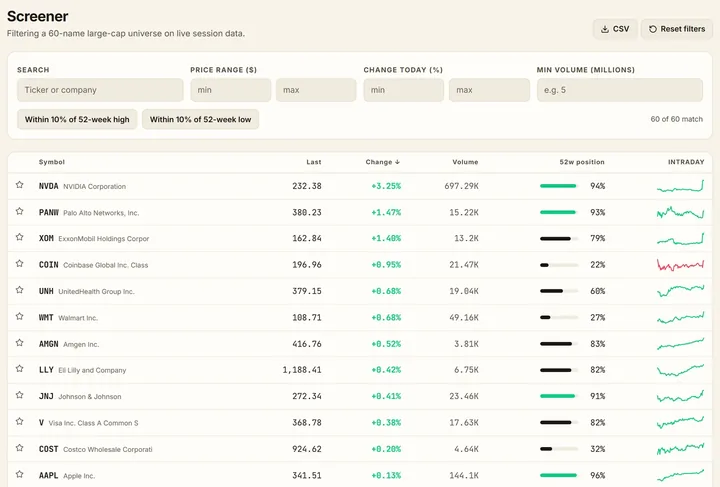Open the COIN red intraday sparkline
This screenshot has height=487, width=720.
point(681,265)
